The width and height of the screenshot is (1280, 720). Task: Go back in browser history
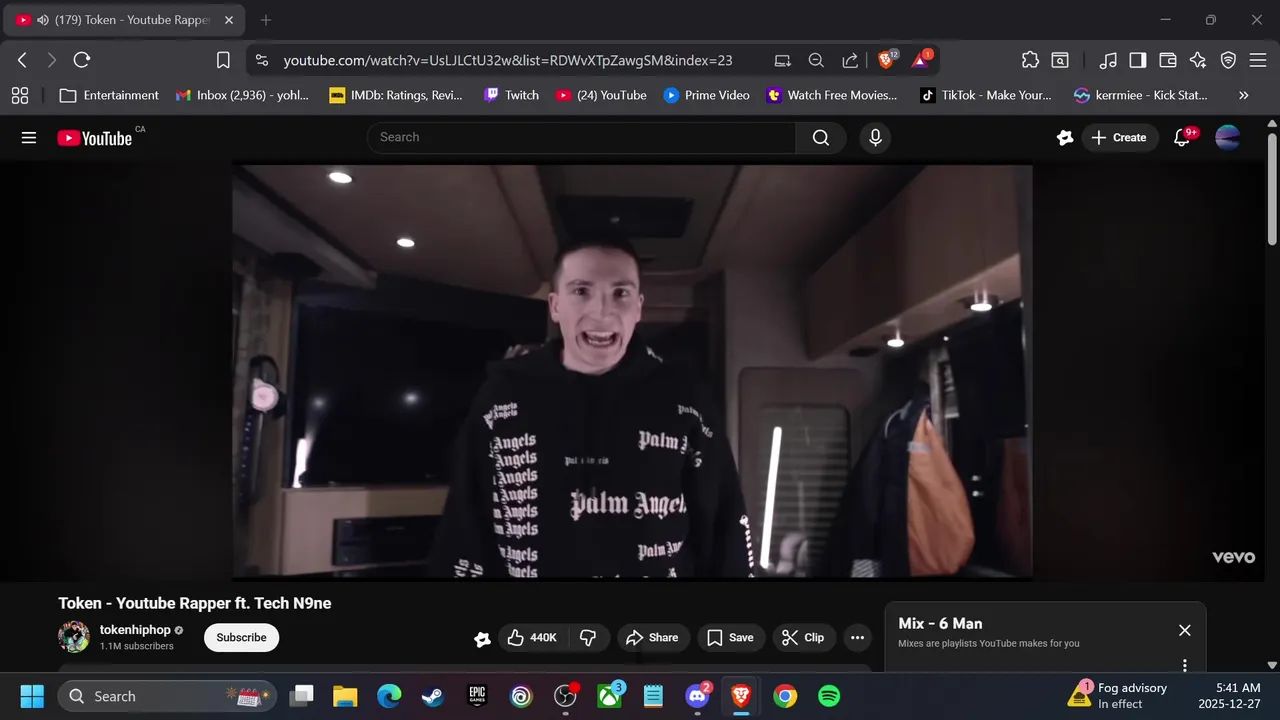(22, 60)
